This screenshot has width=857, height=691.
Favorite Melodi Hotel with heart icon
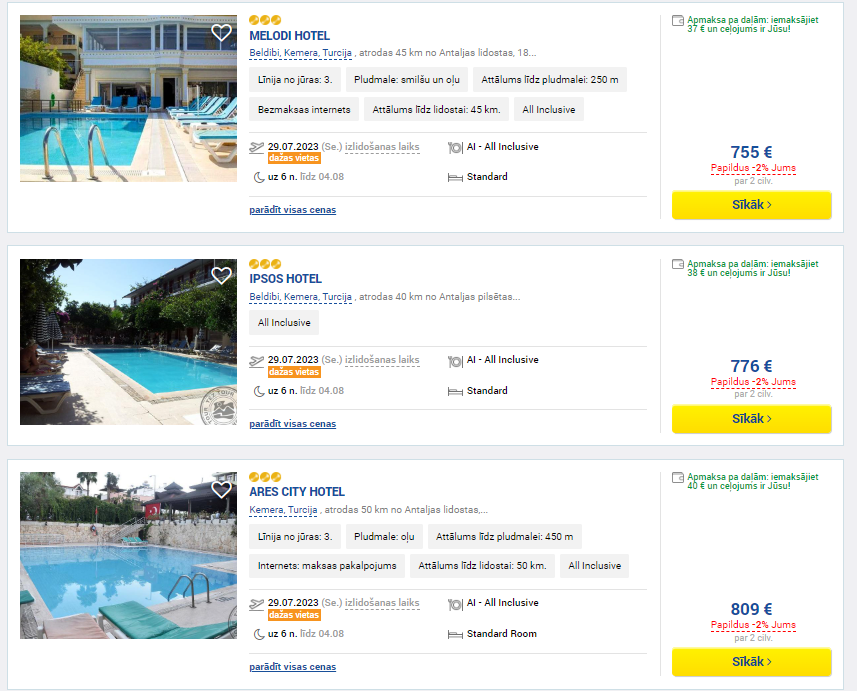221,32
